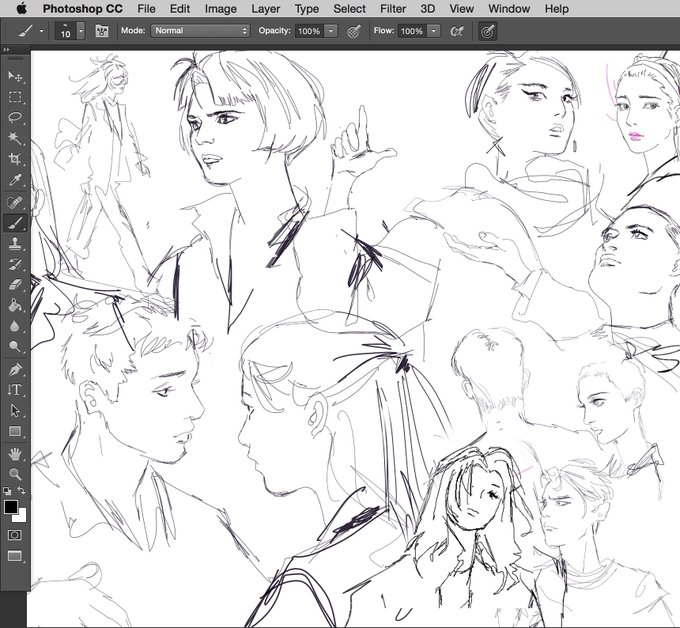This screenshot has width=680, height=628.
Task: Click the Flow 100% value field
Action: click(x=412, y=31)
